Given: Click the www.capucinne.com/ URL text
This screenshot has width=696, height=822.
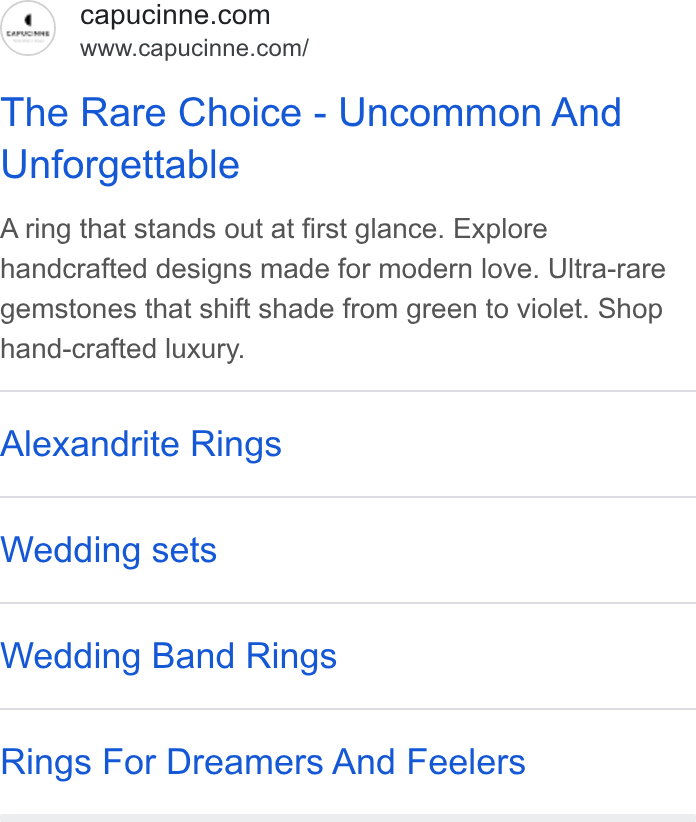Looking at the screenshot, I should coord(194,48).
